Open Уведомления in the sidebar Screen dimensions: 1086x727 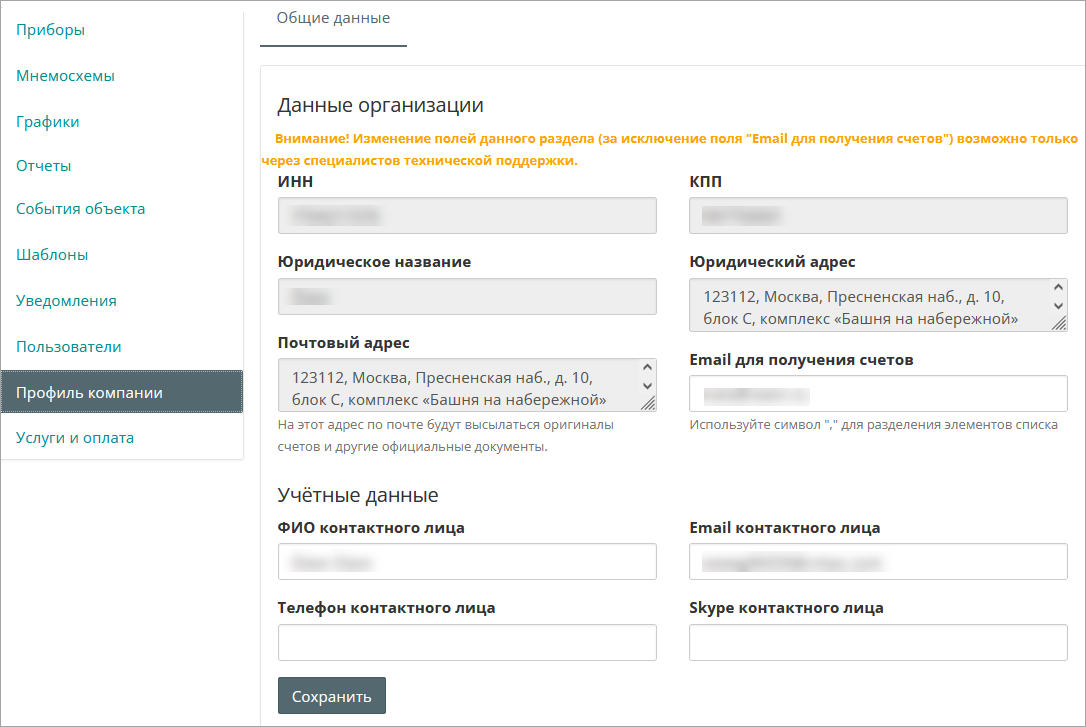(66, 301)
